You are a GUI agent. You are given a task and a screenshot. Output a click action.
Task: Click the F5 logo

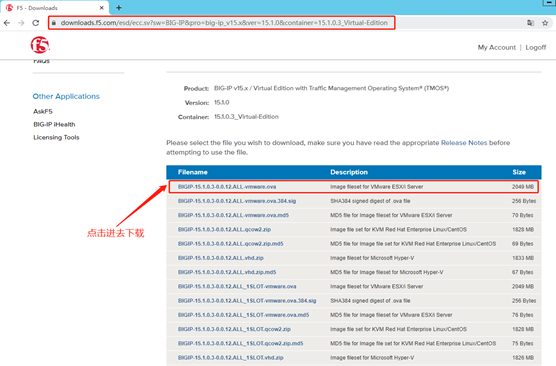coord(40,45)
